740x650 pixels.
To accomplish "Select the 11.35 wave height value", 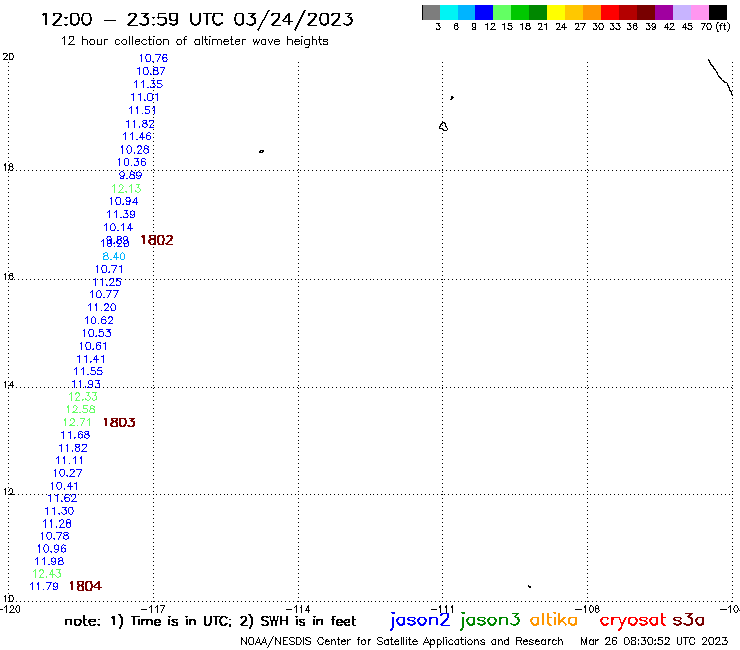I will coord(148,84).
